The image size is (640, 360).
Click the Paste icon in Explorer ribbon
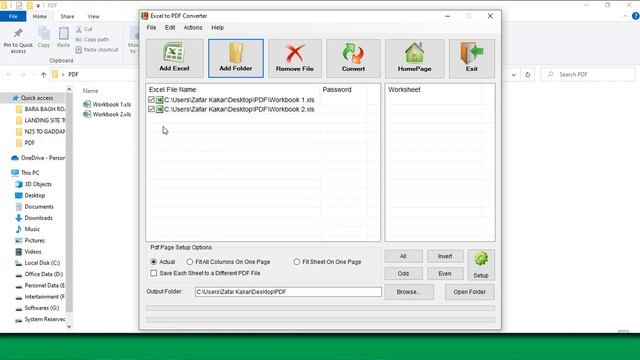(63, 38)
